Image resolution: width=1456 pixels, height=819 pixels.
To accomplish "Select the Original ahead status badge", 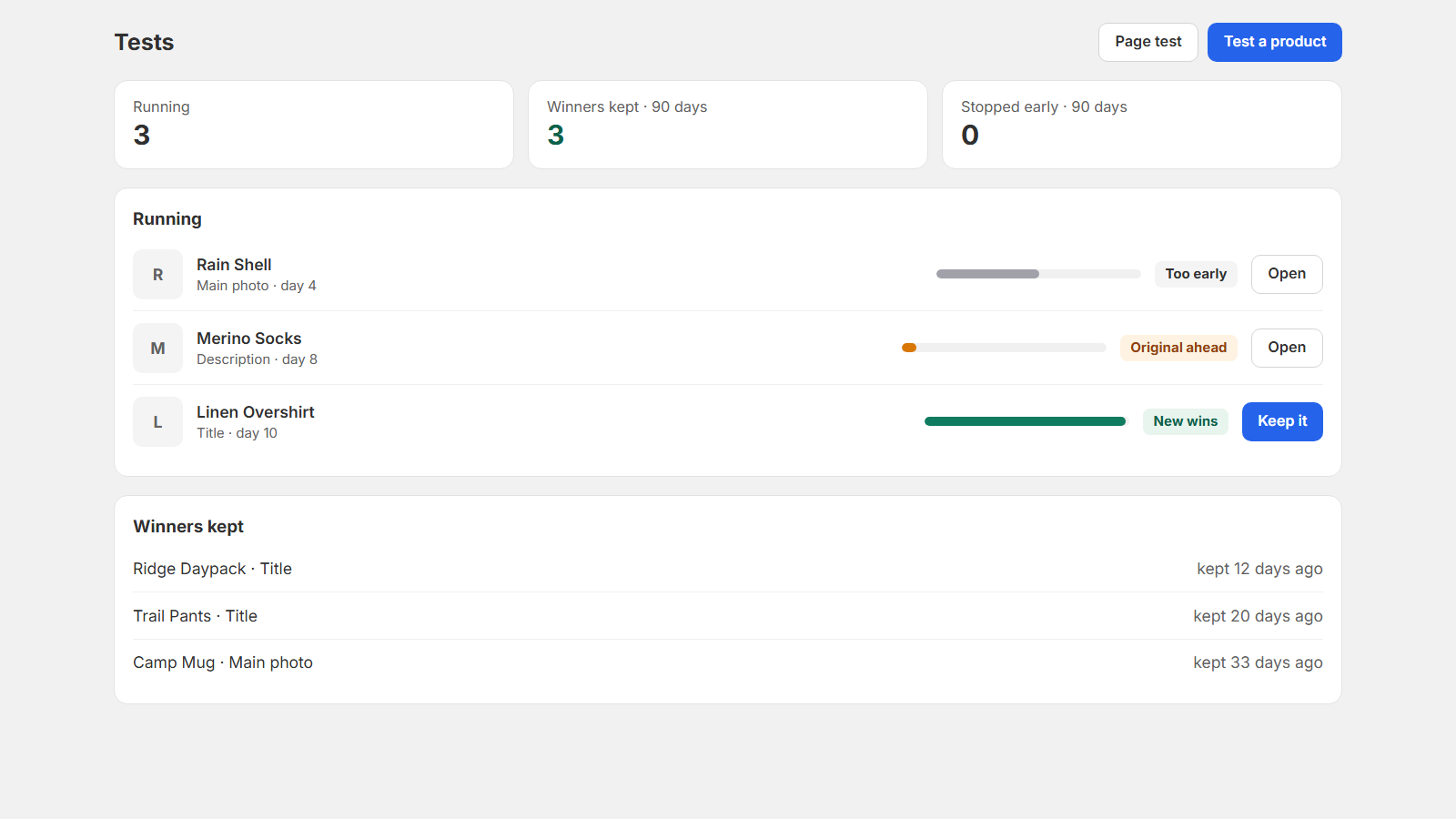I will [x=1178, y=348].
